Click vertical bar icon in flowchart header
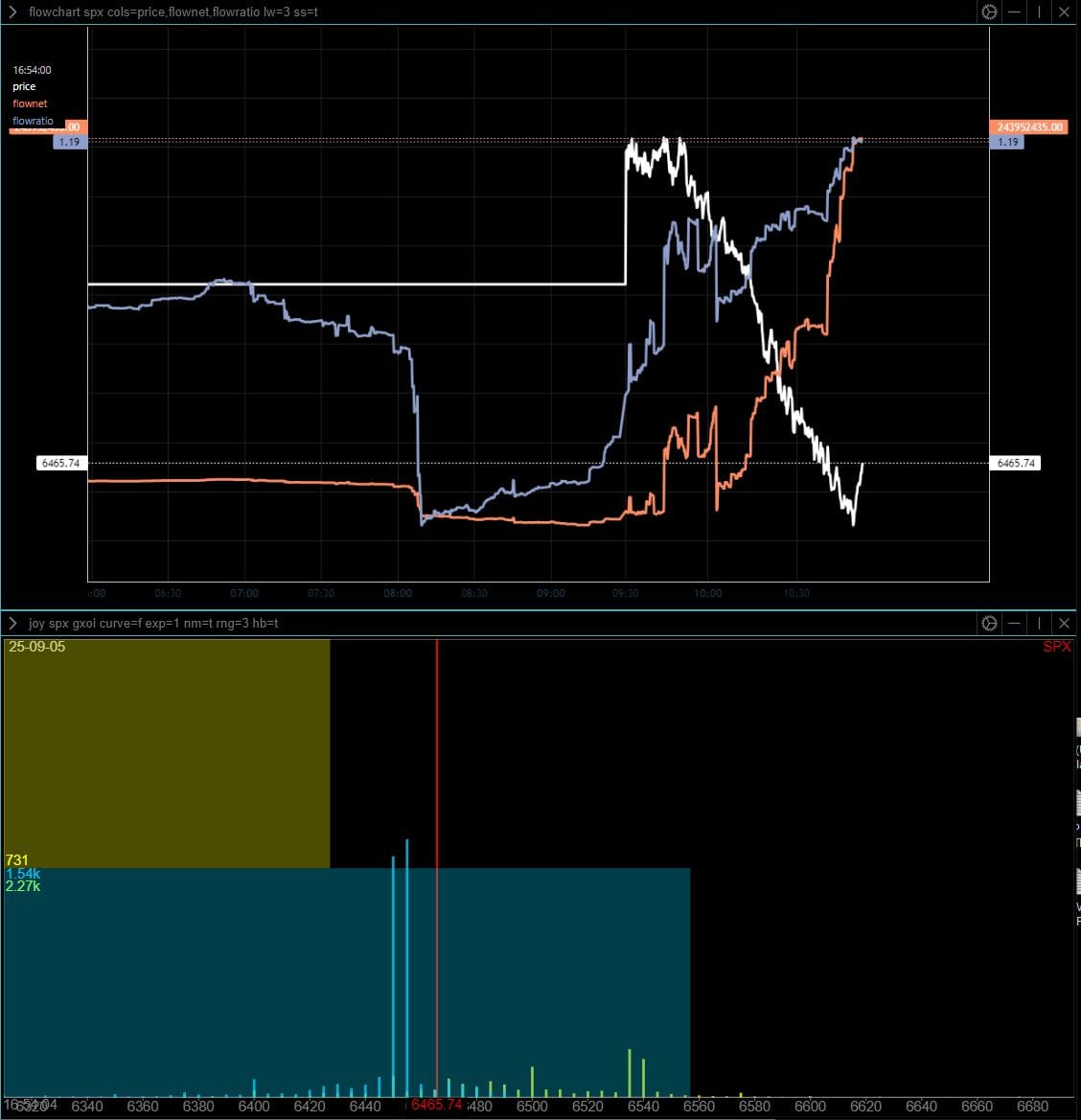 [1039, 11]
